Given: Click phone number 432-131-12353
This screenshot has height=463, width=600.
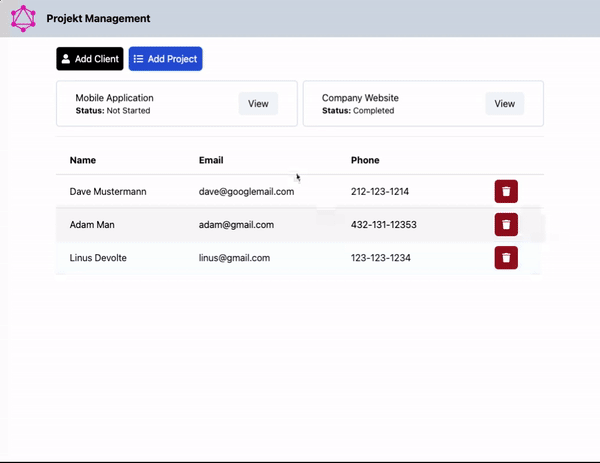Looking at the screenshot, I should coord(383,225).
